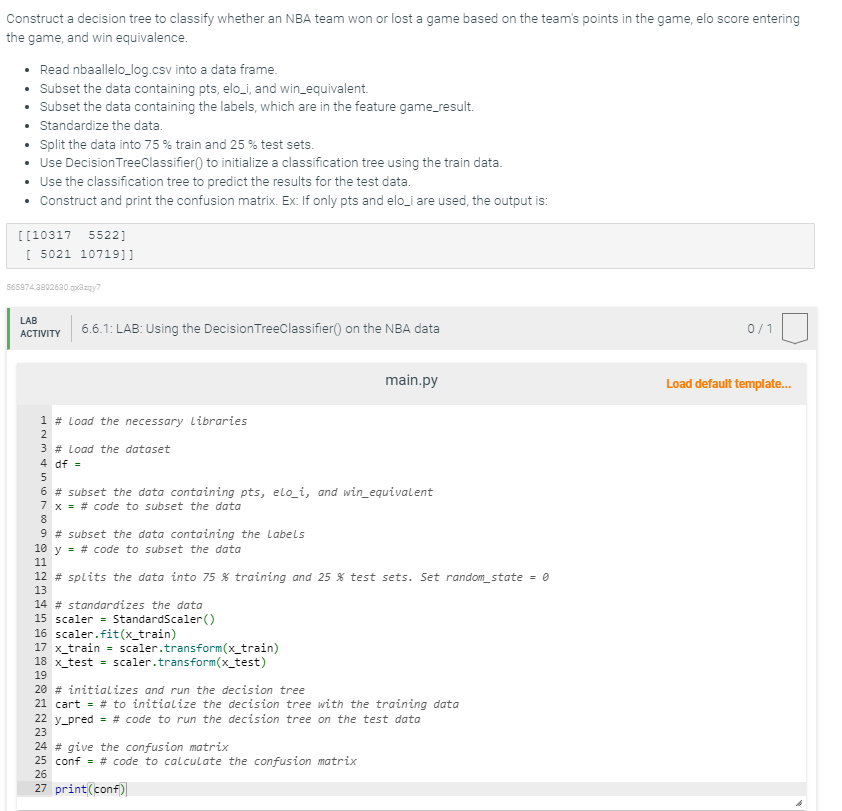Click the 'x_train = scaler.transform(x_train)' line
Viewport: 842px width, 811px height.
coord(167,648)
